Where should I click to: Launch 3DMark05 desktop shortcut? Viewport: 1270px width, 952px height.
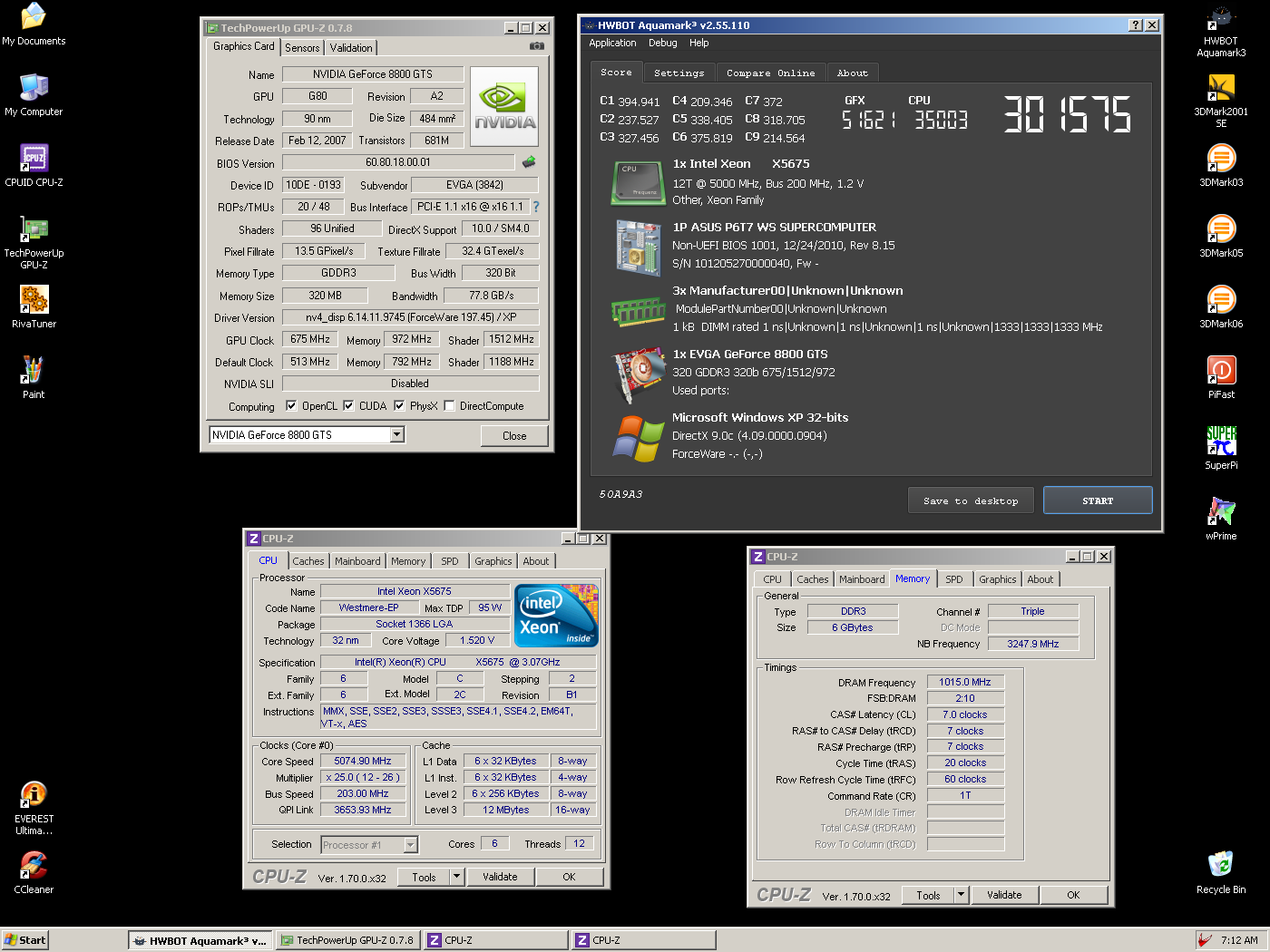[1221, 236]
